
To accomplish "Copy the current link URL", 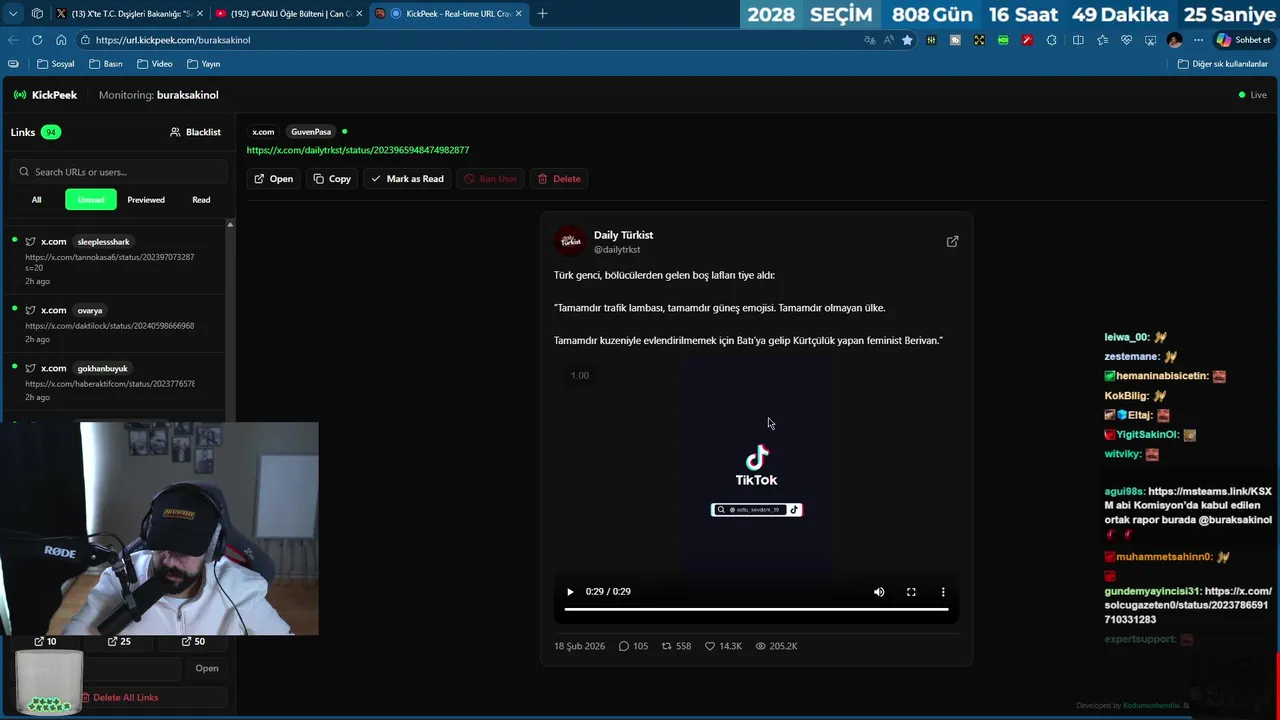I will click(x=332, y=179).
